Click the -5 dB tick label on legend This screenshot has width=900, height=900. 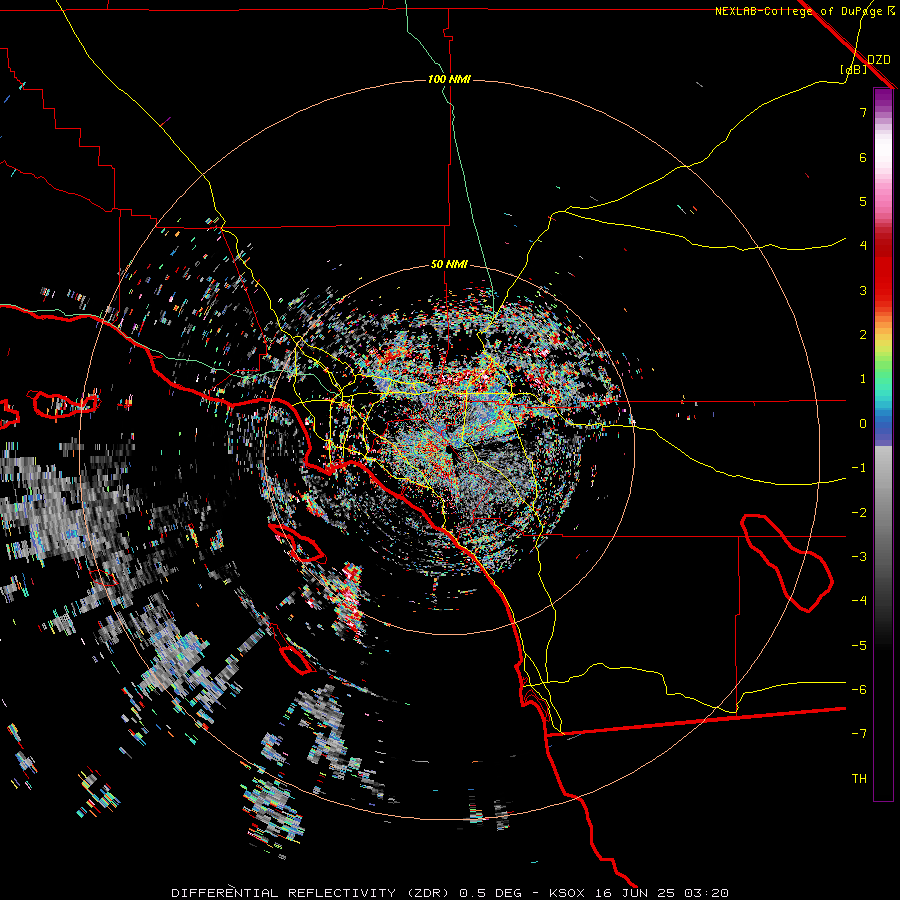pyautogui.click(x=859, y=646)
